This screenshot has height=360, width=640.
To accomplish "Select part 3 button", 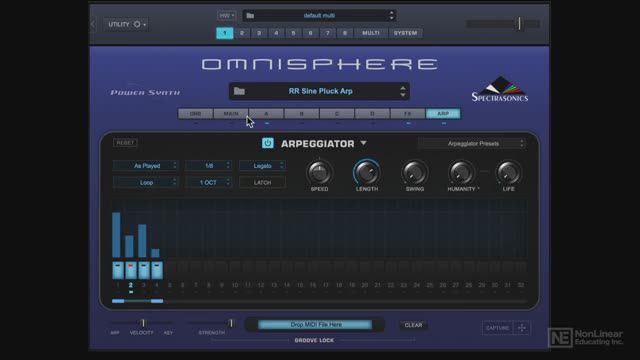I will click(x=259, y=33).
